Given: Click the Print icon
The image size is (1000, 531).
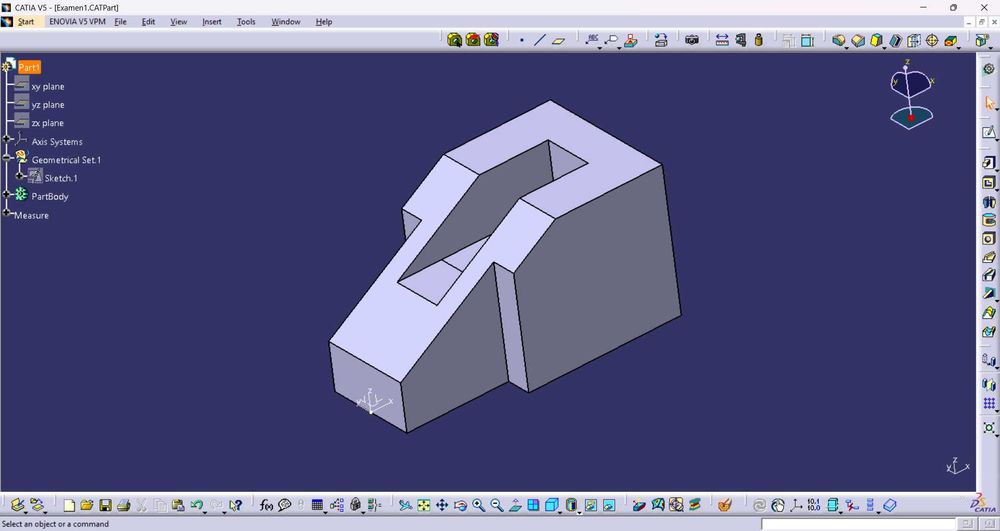Looking at the screenshot, I should point(123,506).
